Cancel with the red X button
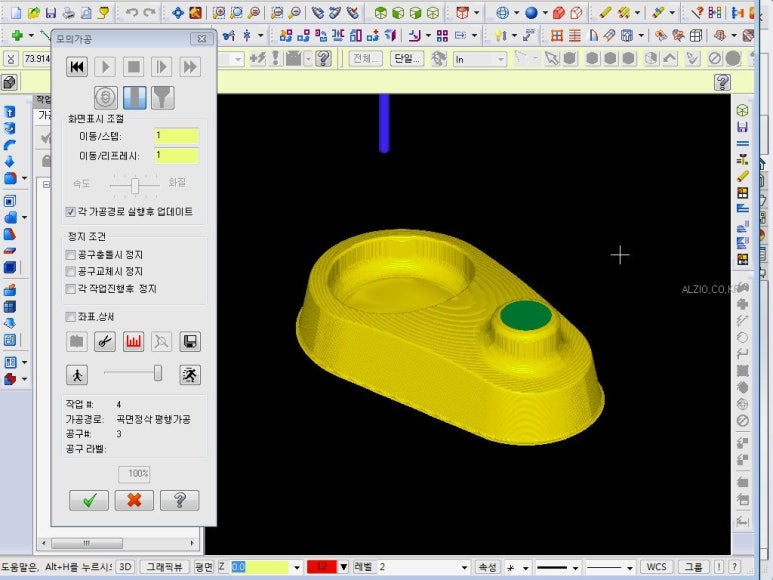The image size is (773, 580). [134, 500]
